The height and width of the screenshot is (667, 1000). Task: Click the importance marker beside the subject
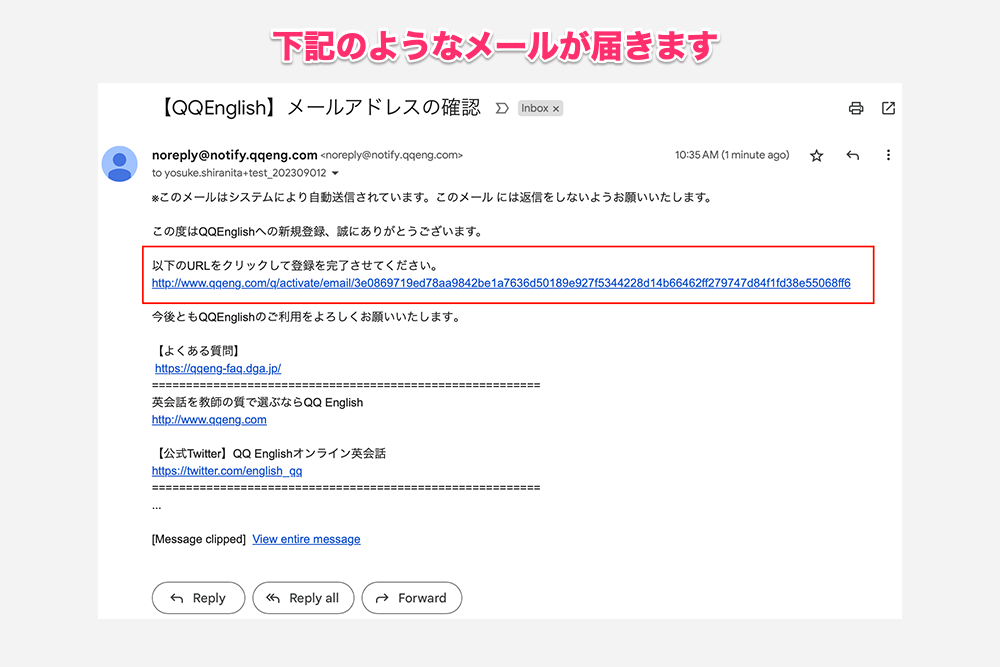[502, 108]
